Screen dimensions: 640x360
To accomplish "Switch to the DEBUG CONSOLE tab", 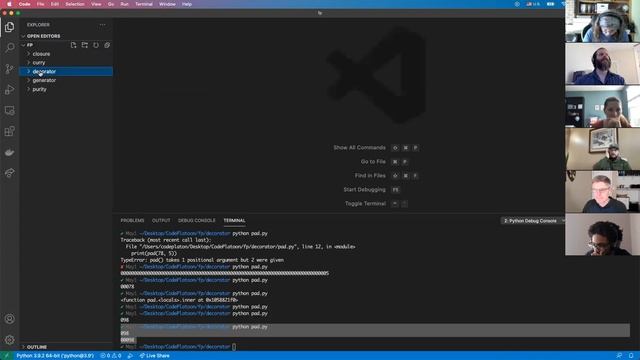I will pos(196,220).
